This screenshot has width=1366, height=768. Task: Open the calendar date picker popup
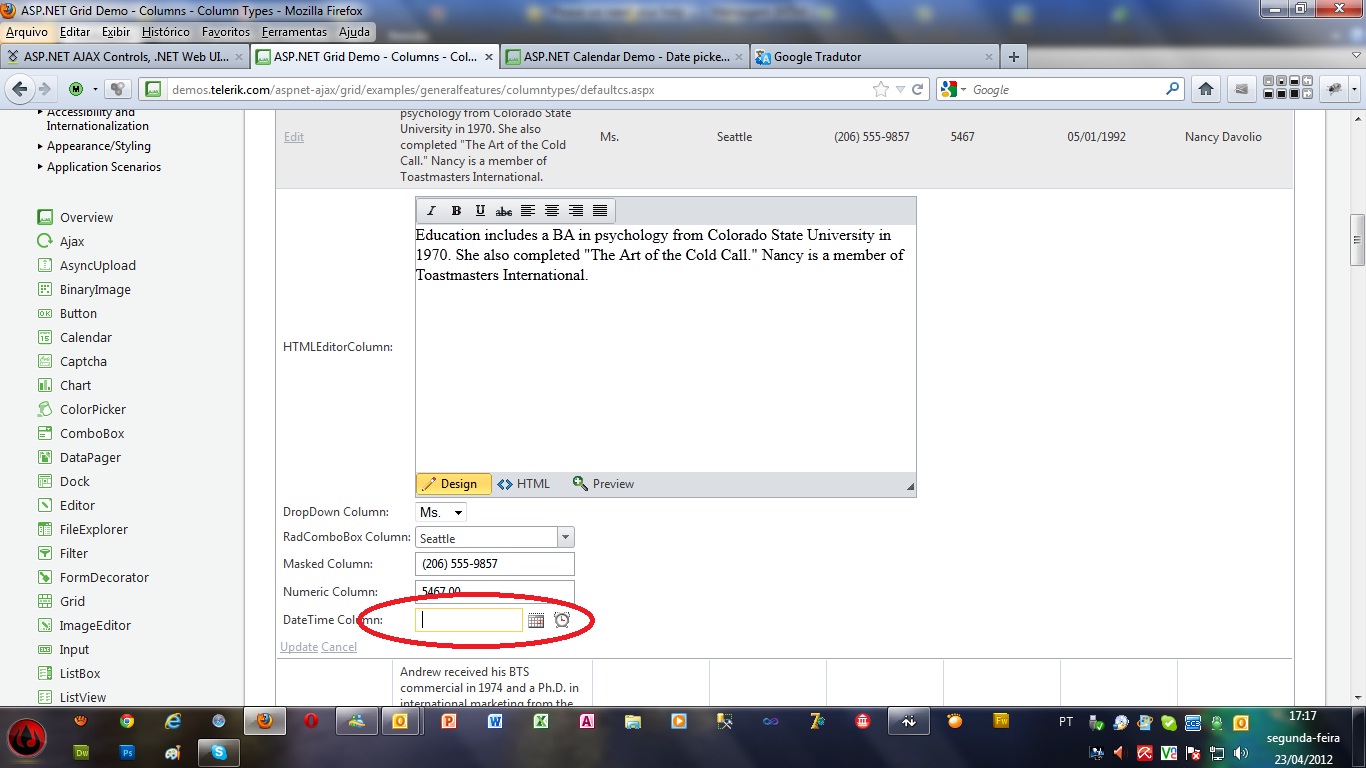click(536, 620)
